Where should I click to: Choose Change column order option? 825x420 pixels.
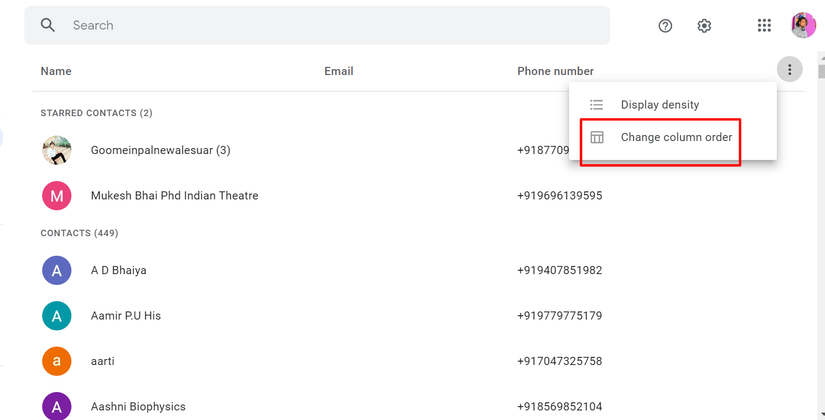tap(676, 137)
